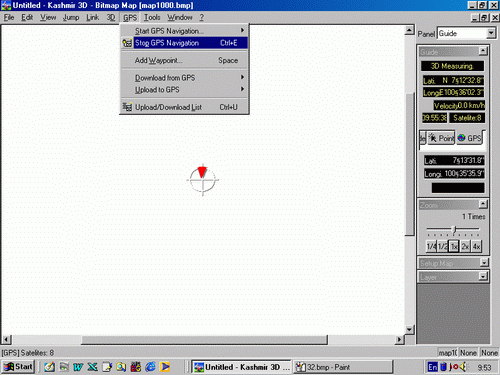Click the speaker volume icon in tray
Image resolution: width=500 pixels, height=375 pixels.
[463, 367]
